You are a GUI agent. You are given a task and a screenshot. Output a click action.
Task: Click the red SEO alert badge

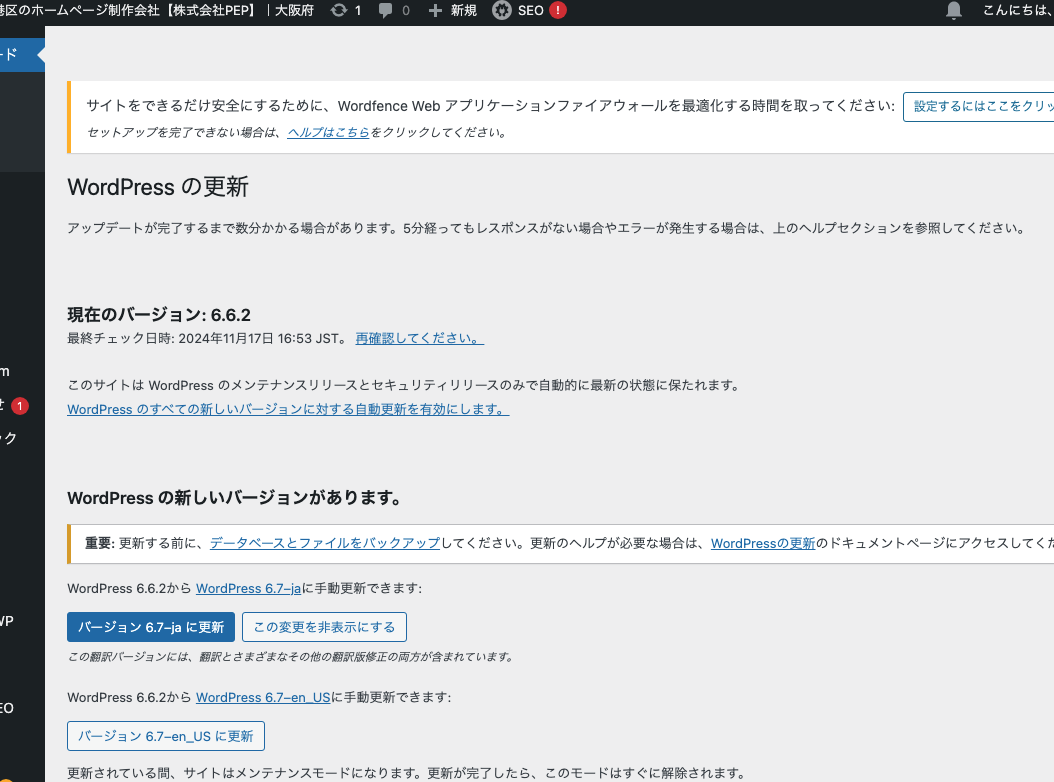click(558, 10)
